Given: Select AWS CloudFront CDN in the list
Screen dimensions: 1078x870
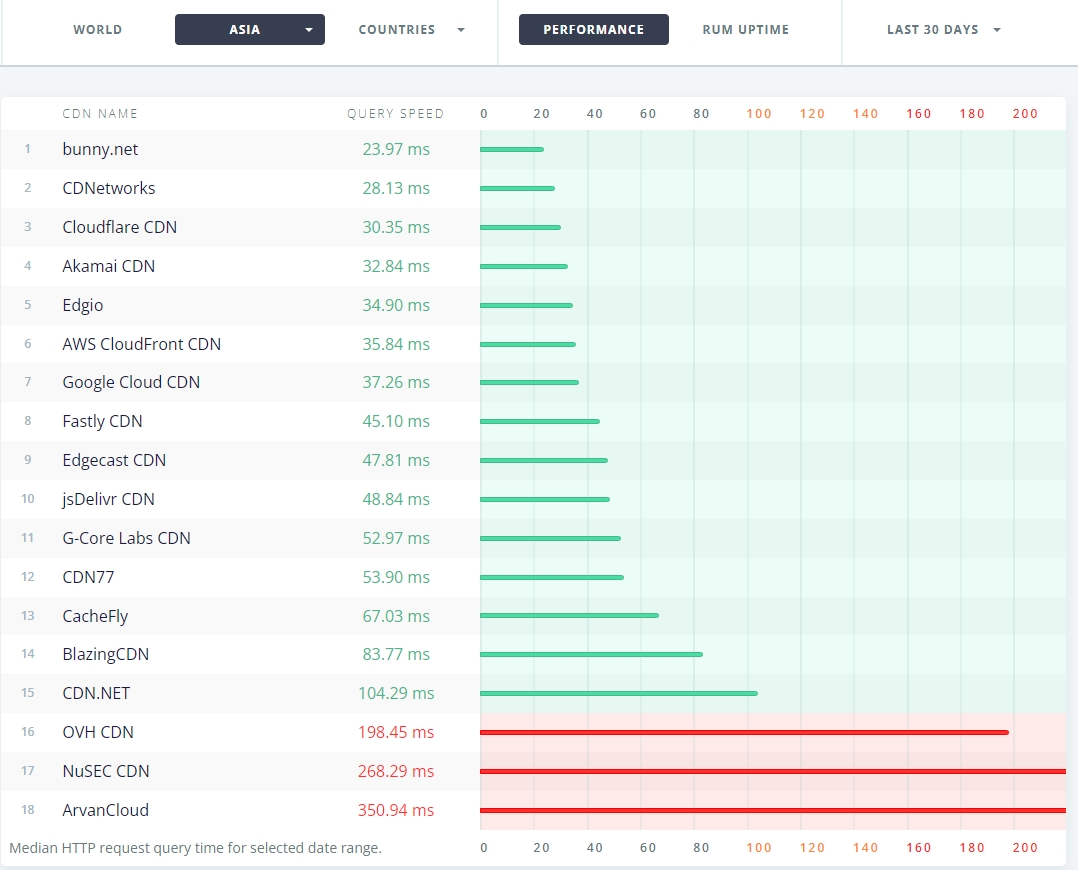Looking at the screenshot, I should point(142,344).
